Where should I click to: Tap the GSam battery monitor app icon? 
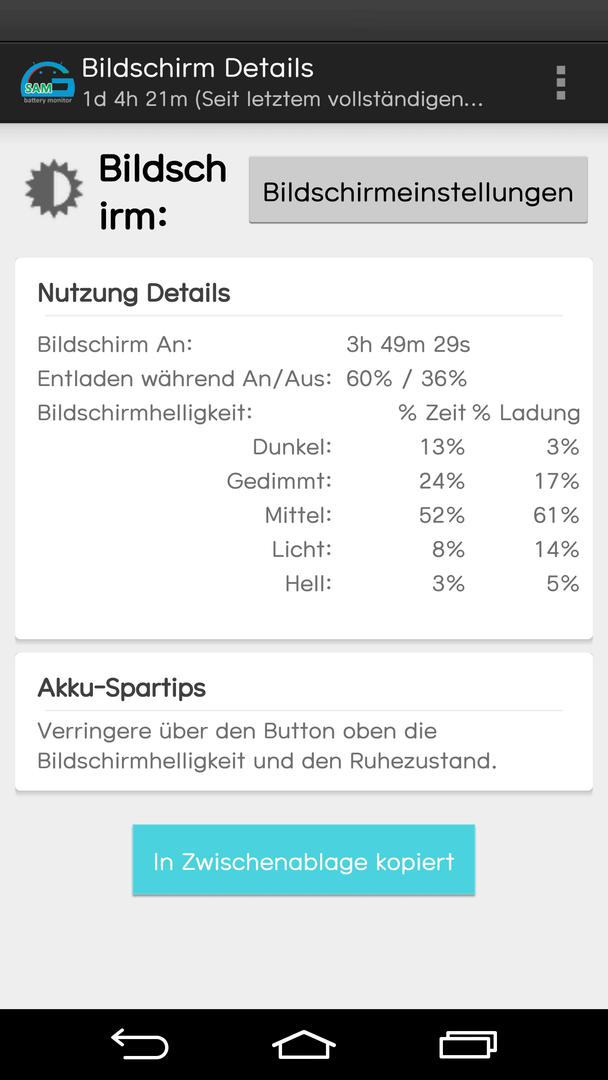[48, 83]
